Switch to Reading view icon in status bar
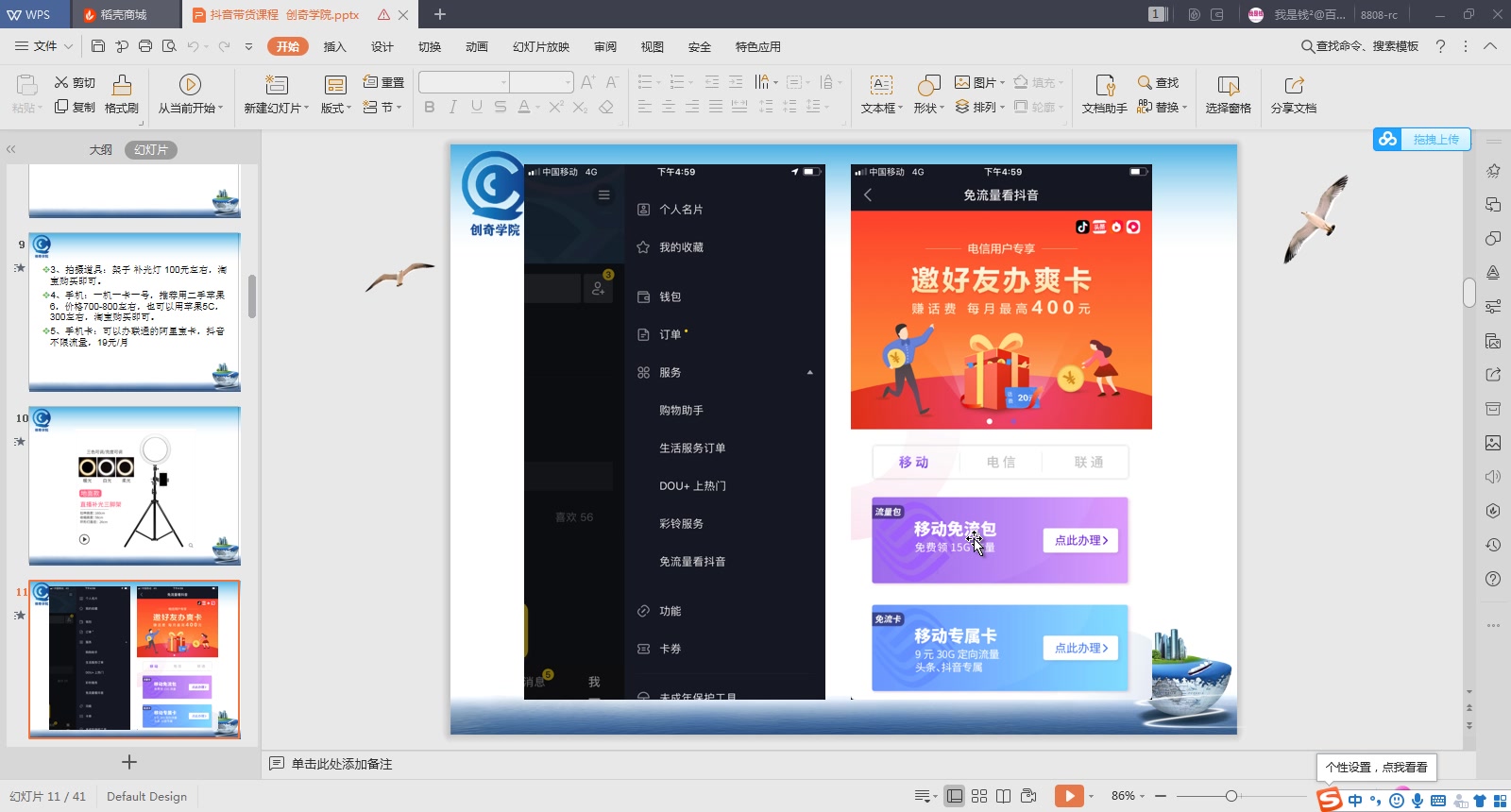 click(1004, 796)
